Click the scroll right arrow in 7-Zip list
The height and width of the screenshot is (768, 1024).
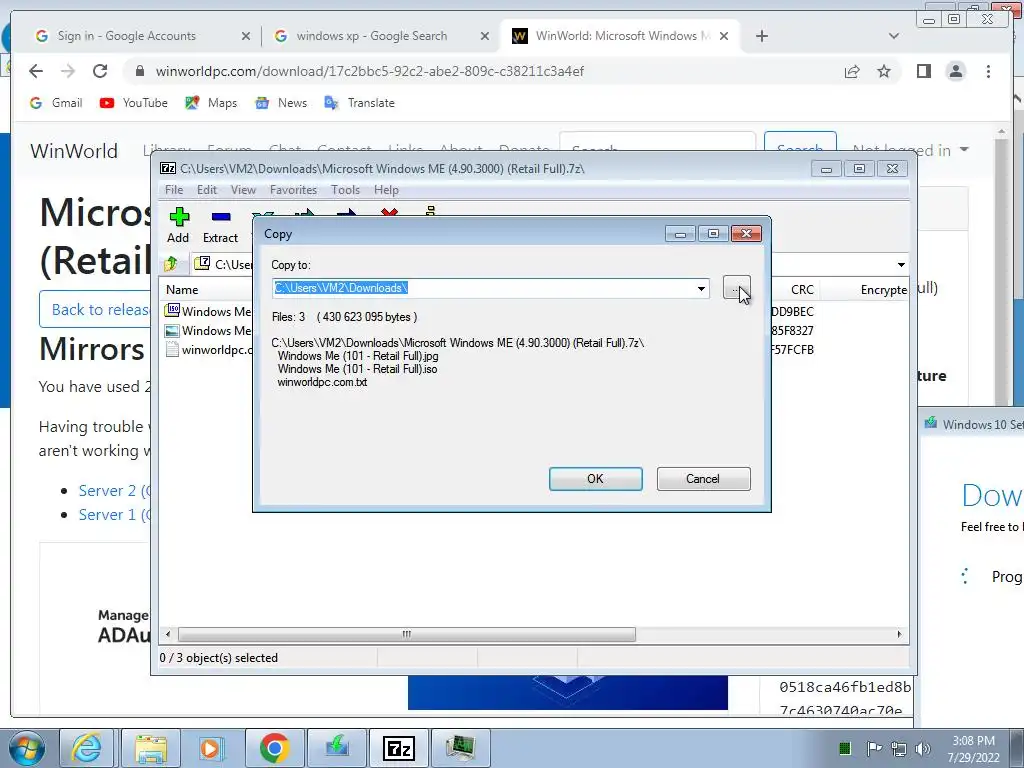coord(899,634)
